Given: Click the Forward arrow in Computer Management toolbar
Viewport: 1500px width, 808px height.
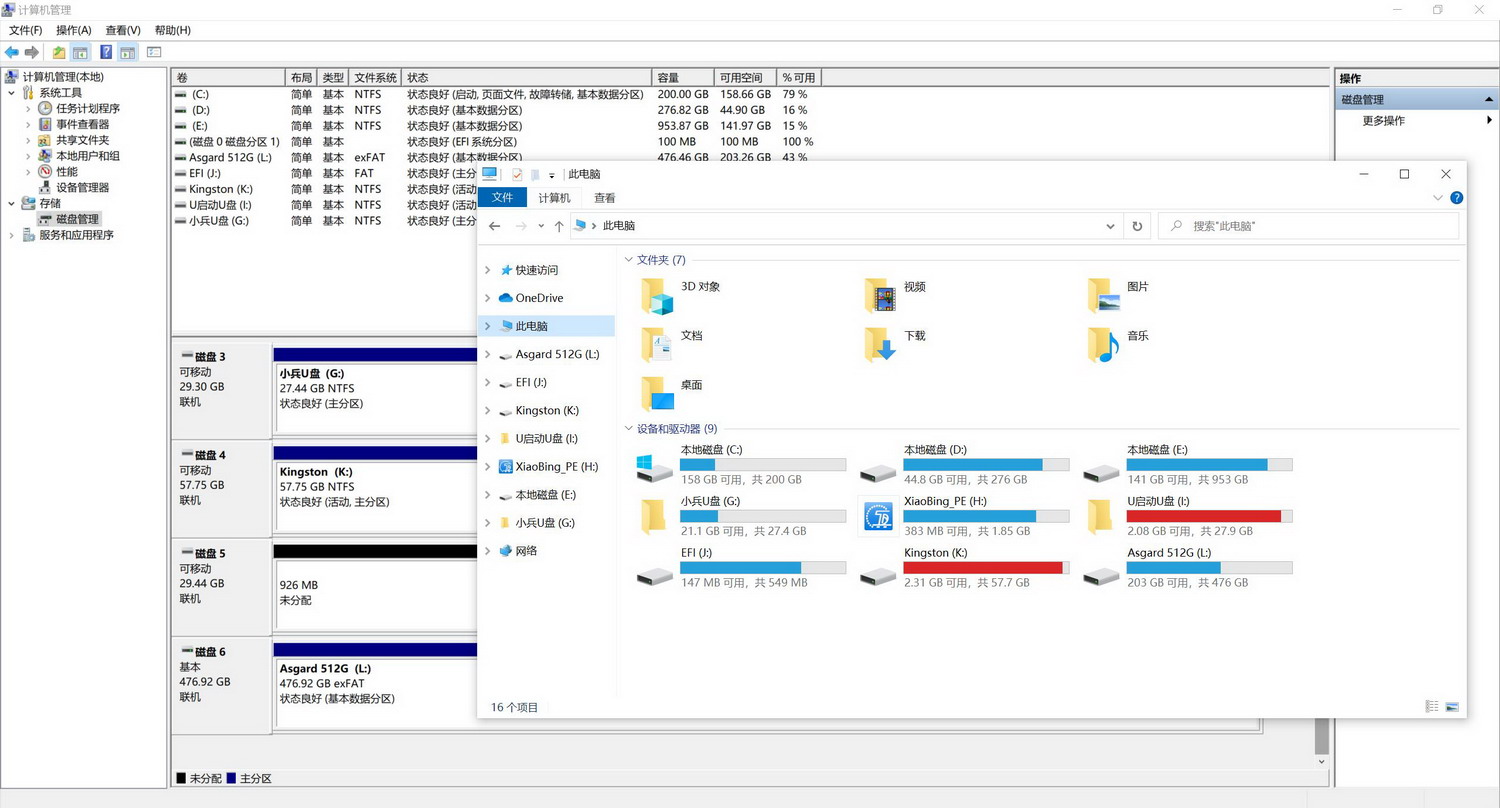Looking at the screenshot, I should [32, 52].
